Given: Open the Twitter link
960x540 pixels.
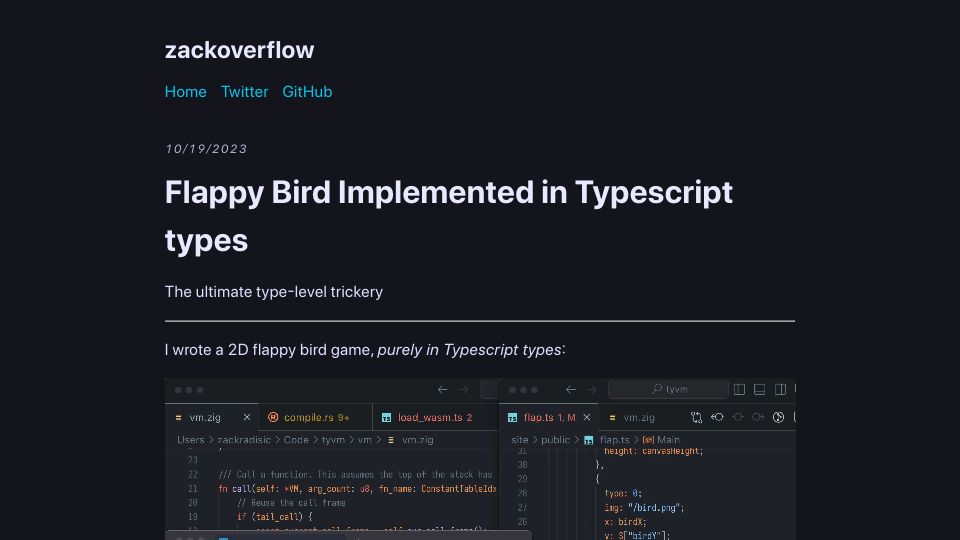Looking at the screenshot, I should click(x=244, y=92).
